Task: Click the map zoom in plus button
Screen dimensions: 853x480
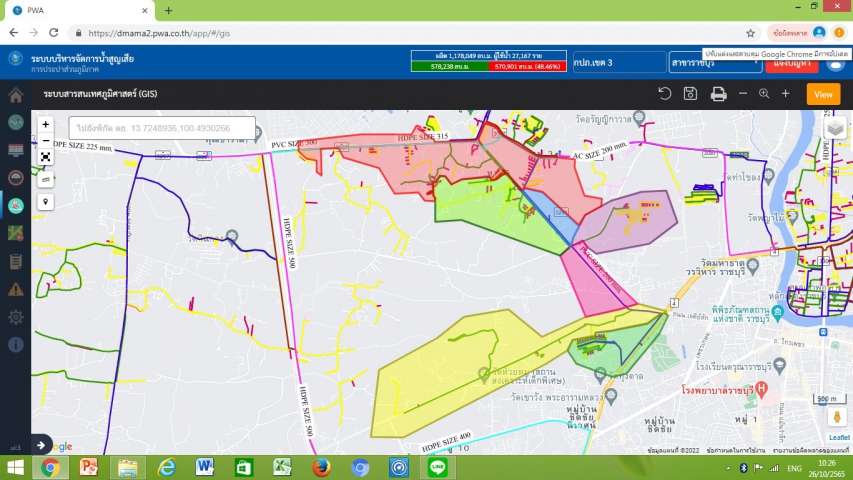Action: pyautogui.click(x=46, y=125)
